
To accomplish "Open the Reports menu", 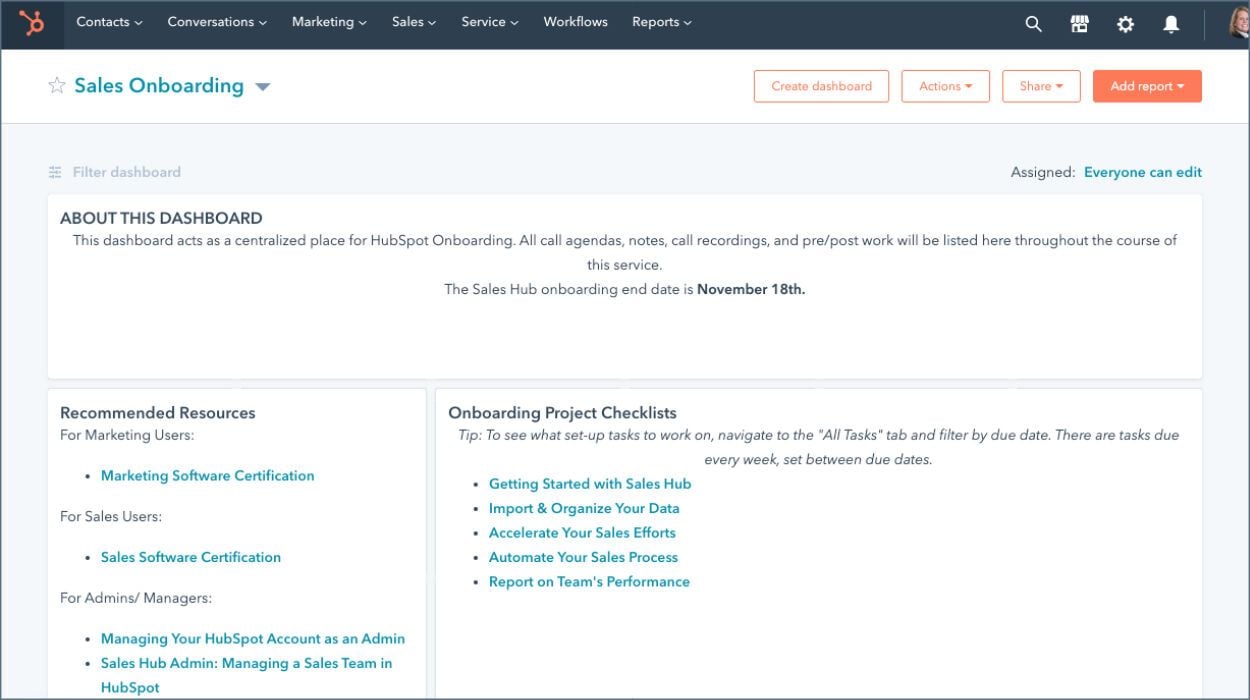I will click(x=662, y=22).
